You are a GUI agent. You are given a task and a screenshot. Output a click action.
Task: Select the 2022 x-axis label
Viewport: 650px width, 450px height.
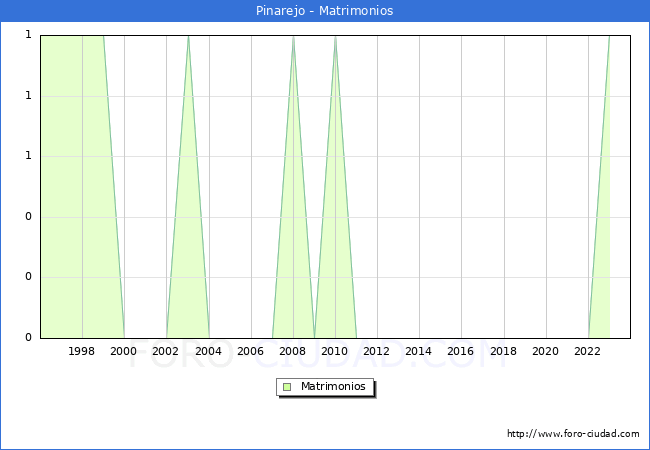[588, 351]
